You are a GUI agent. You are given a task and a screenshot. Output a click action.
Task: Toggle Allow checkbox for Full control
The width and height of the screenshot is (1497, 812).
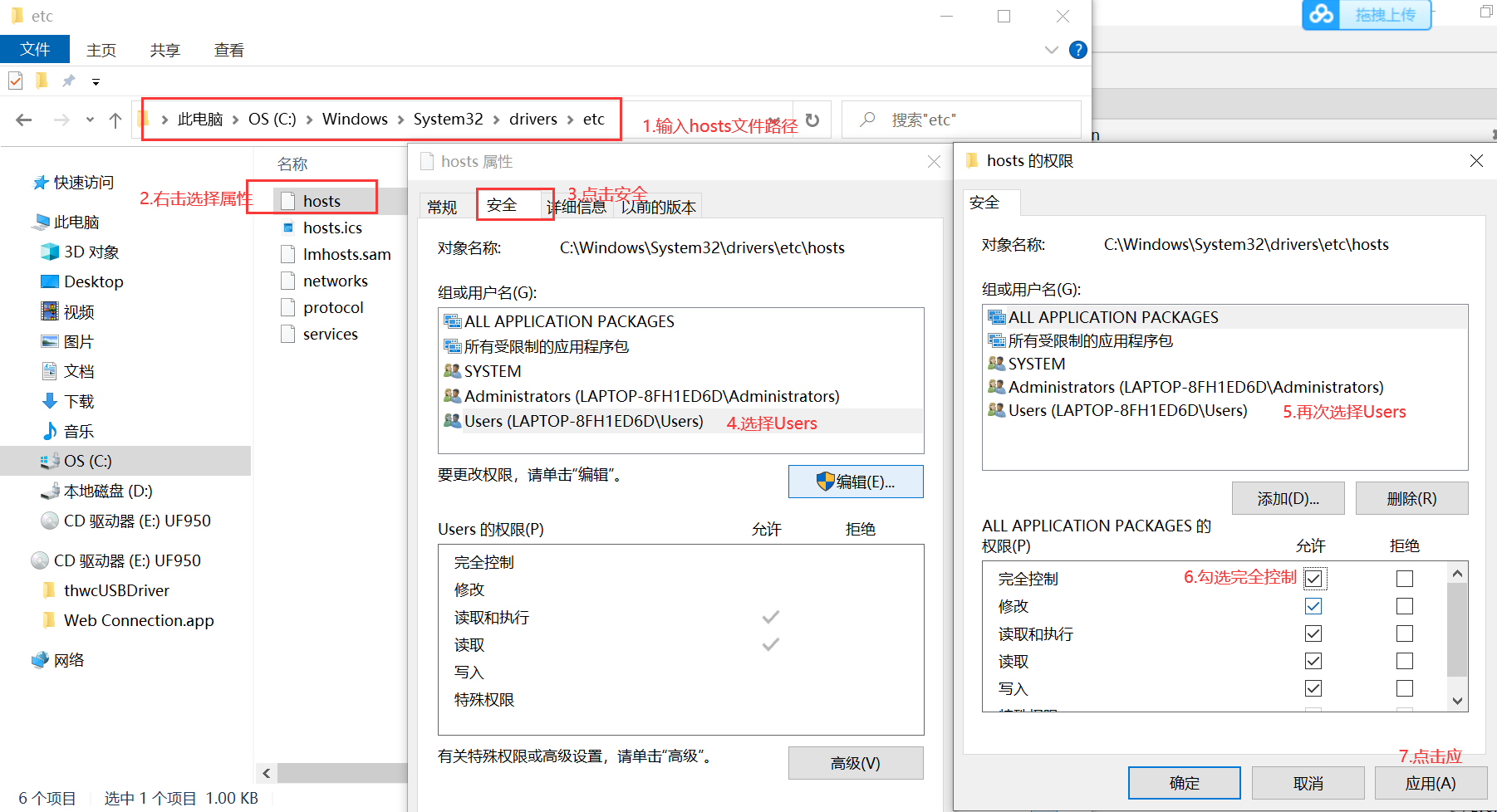coord(1313,578)
